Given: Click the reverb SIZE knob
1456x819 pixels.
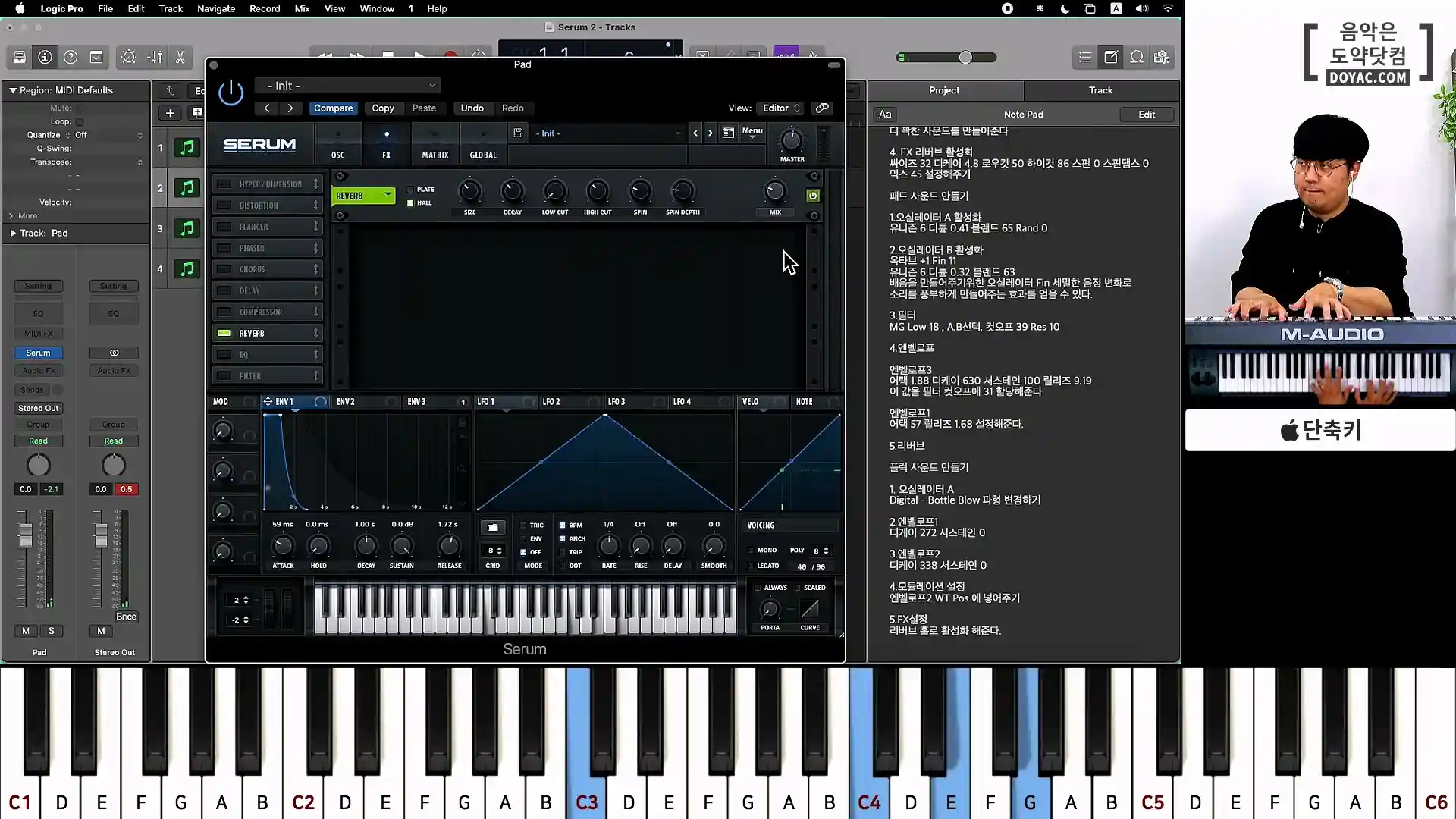Looking at the screenshot, I should pyautogui.click(x=469, y=191).
